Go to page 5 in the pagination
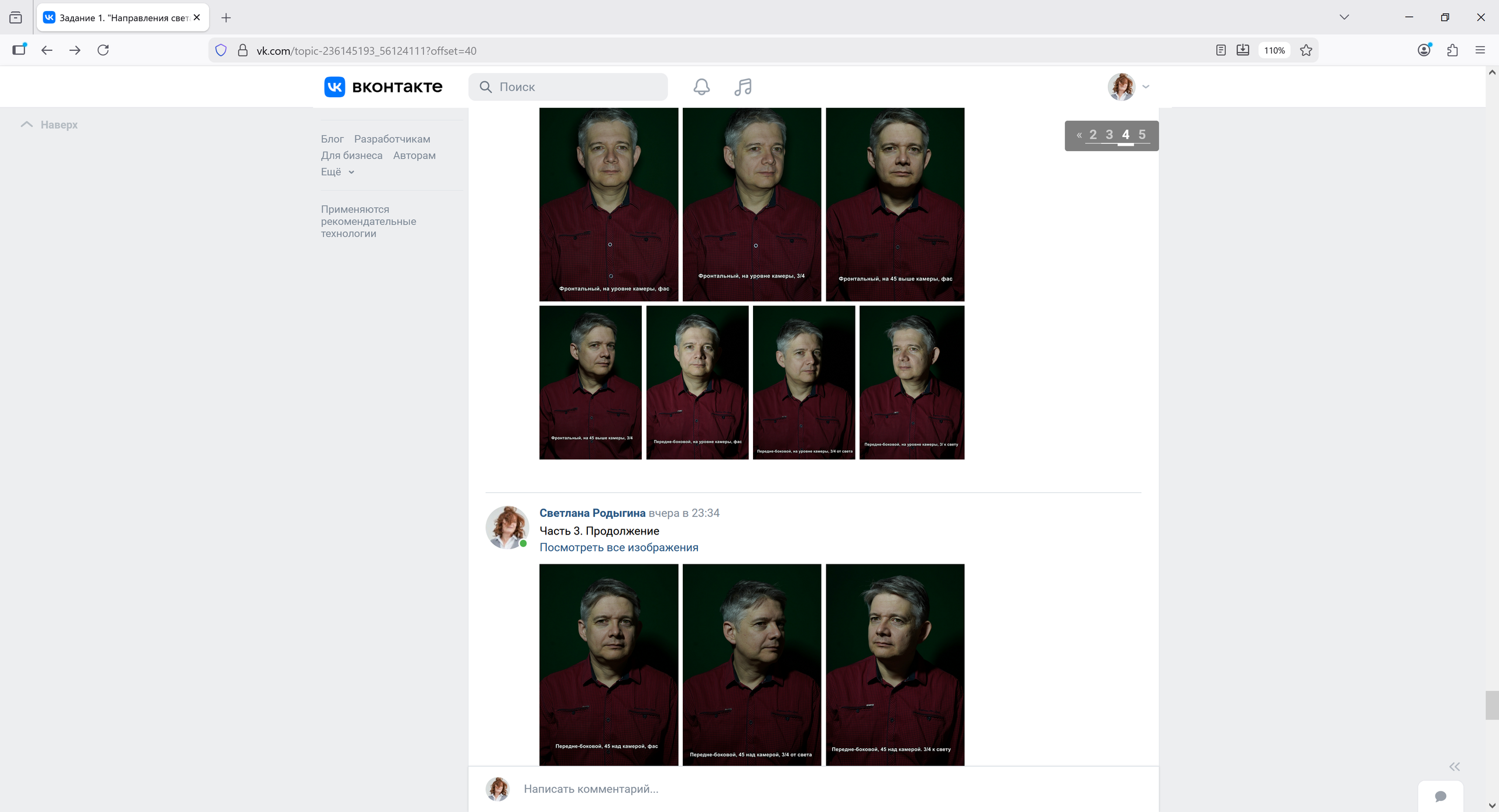Screen dimensions: 1499x812 coord(1142,135)
